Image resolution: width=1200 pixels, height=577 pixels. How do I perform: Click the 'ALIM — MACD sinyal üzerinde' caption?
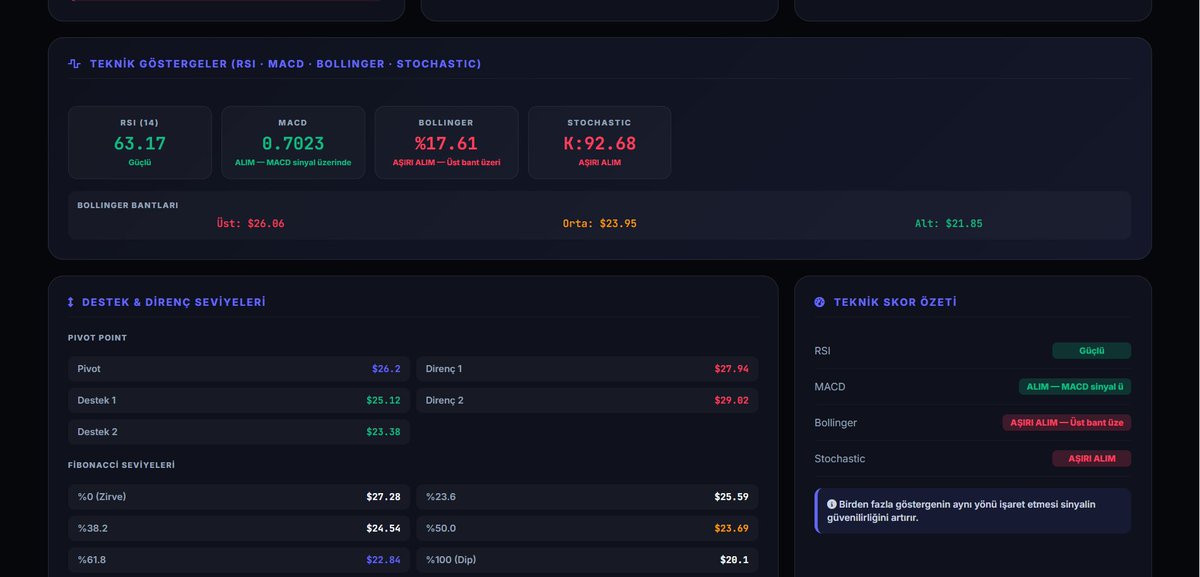pyautogui.click(x=293, y=162)
